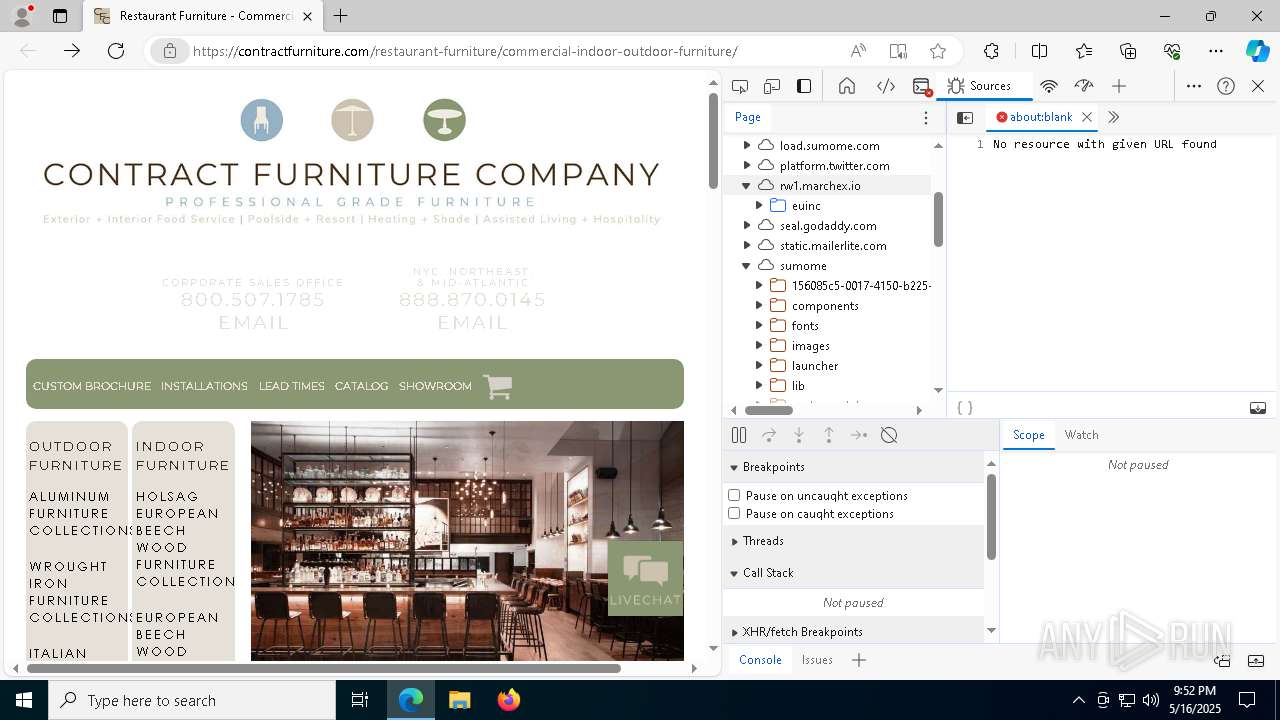
Task: Collapse the rw1.marchex.io tree node
Action: pyautogui.click(x=747, y=186)
